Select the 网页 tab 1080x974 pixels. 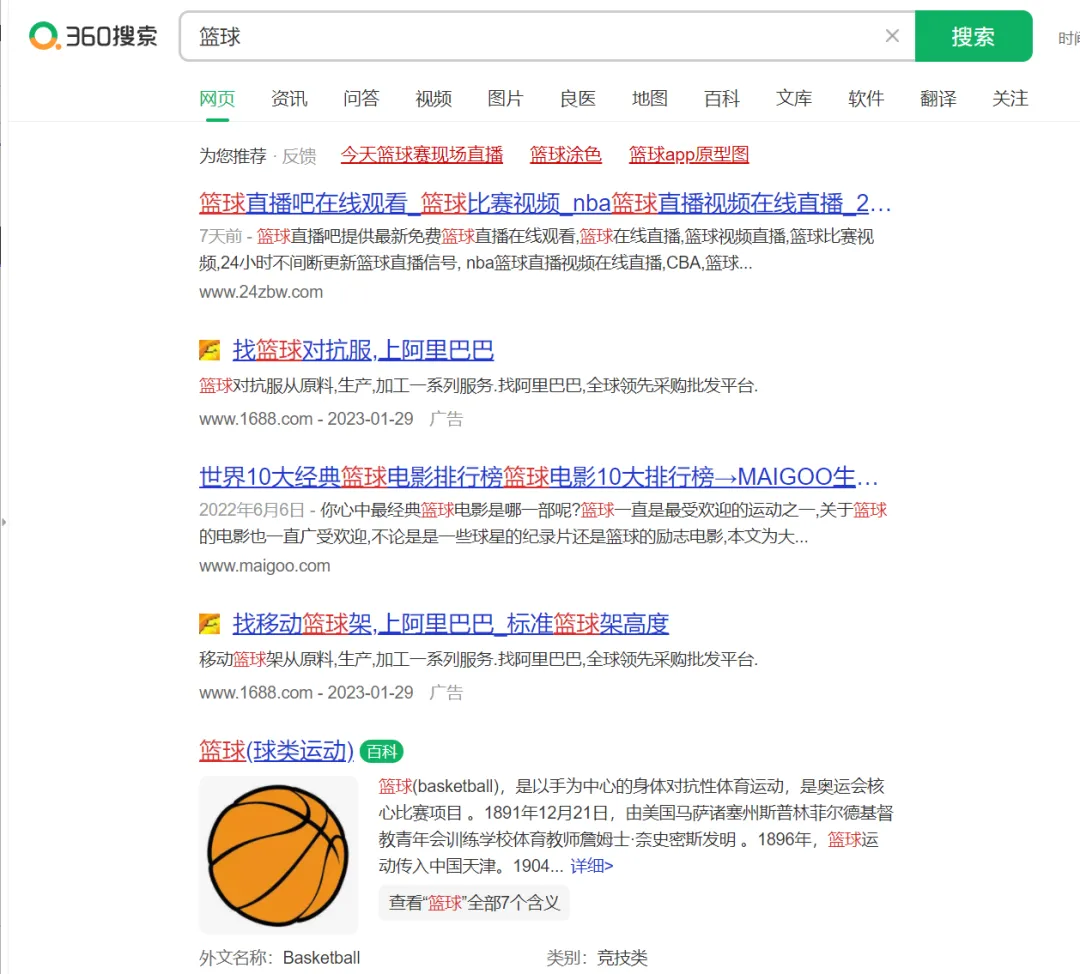(217, 99)
